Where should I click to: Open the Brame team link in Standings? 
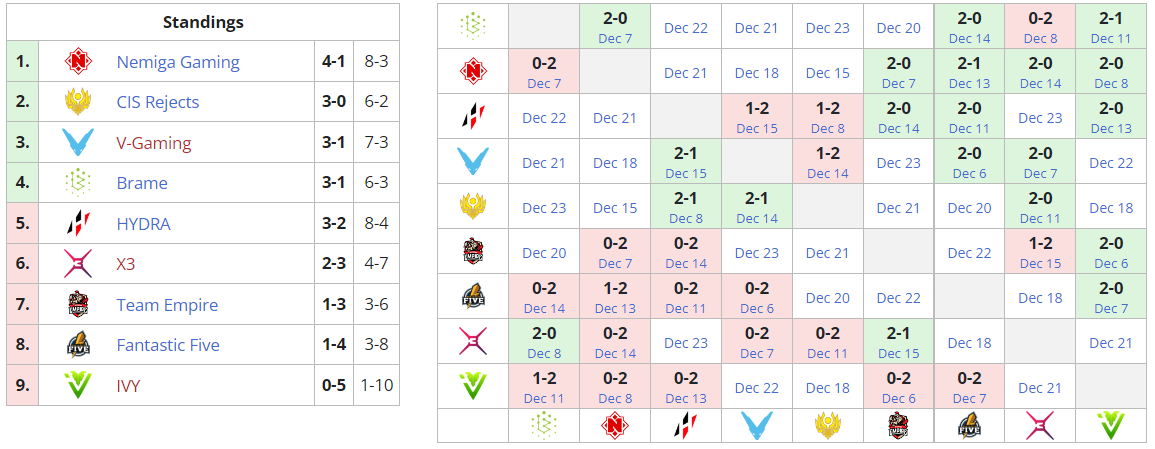point(142,183)
